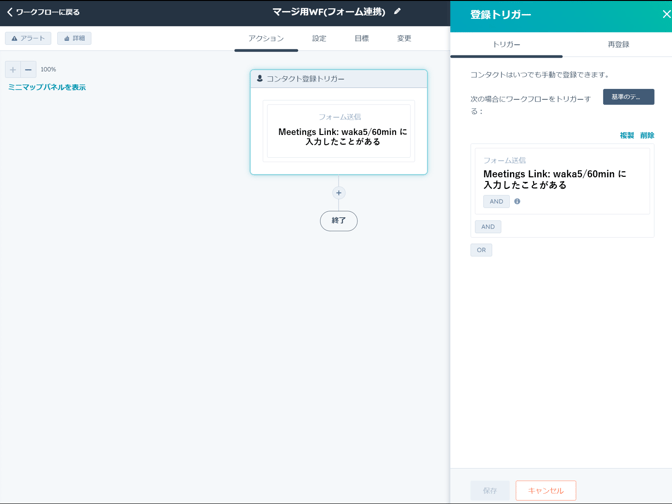Click the 削除 delete link

click(x=647, y=135)
